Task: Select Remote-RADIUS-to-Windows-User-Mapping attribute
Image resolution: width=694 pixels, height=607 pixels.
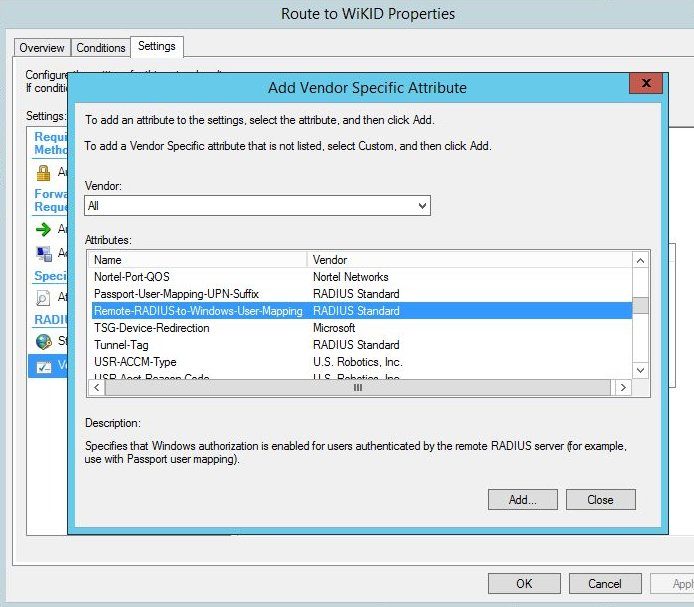Action: tap(198, 311)
